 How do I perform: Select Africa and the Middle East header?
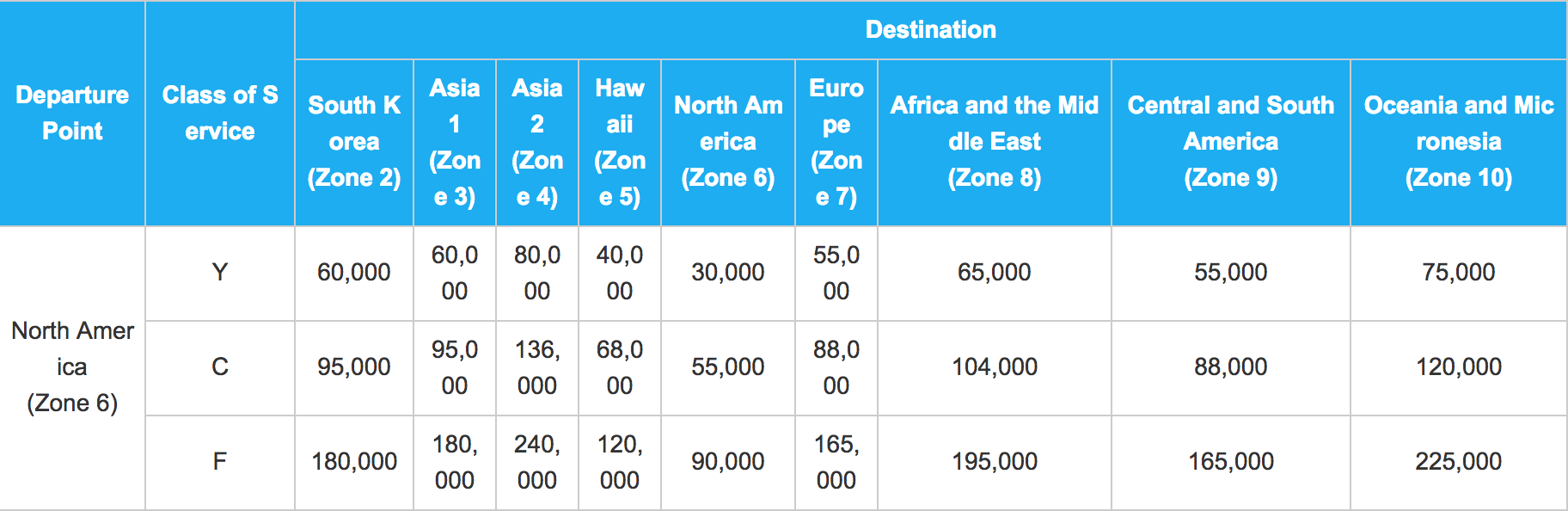(995, 142)
